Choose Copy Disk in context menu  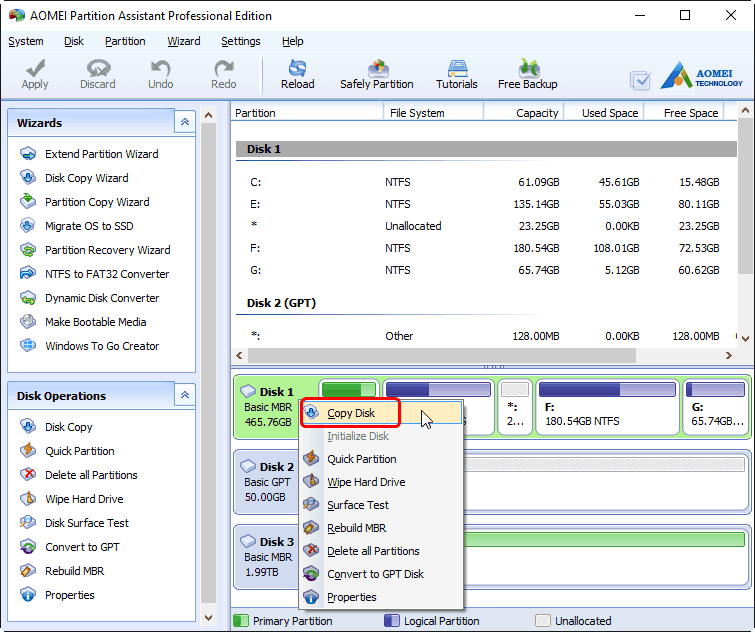[381, 413]
